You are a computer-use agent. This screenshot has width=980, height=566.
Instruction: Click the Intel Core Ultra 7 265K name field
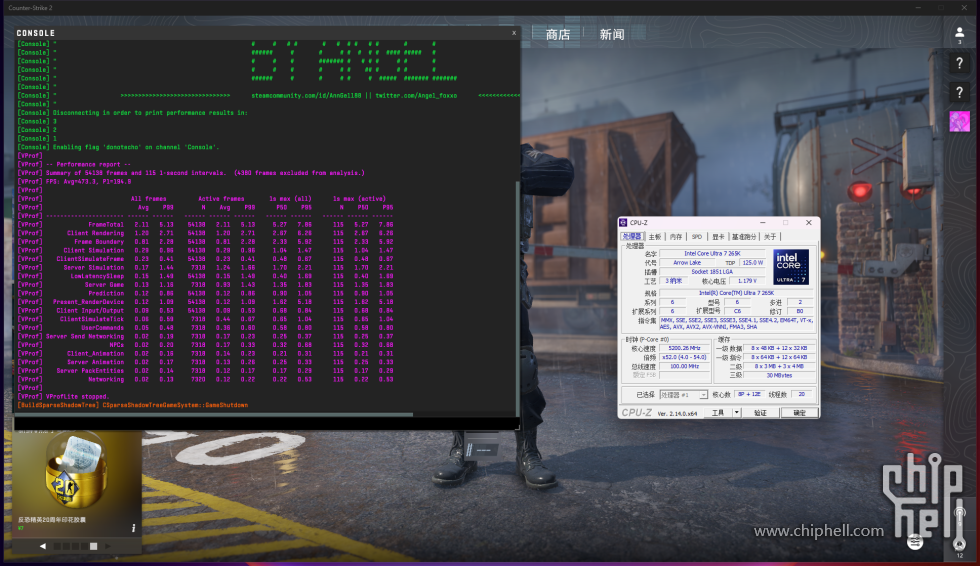(x=712, y=254)
